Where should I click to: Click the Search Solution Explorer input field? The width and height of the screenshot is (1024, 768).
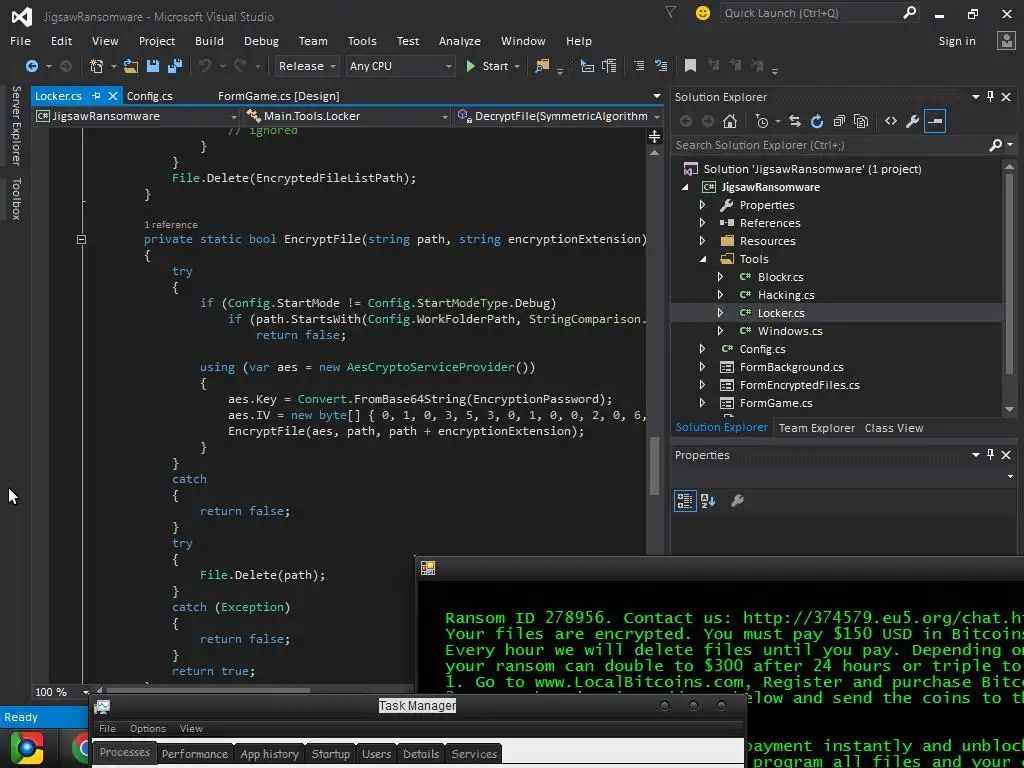(829, 145)
